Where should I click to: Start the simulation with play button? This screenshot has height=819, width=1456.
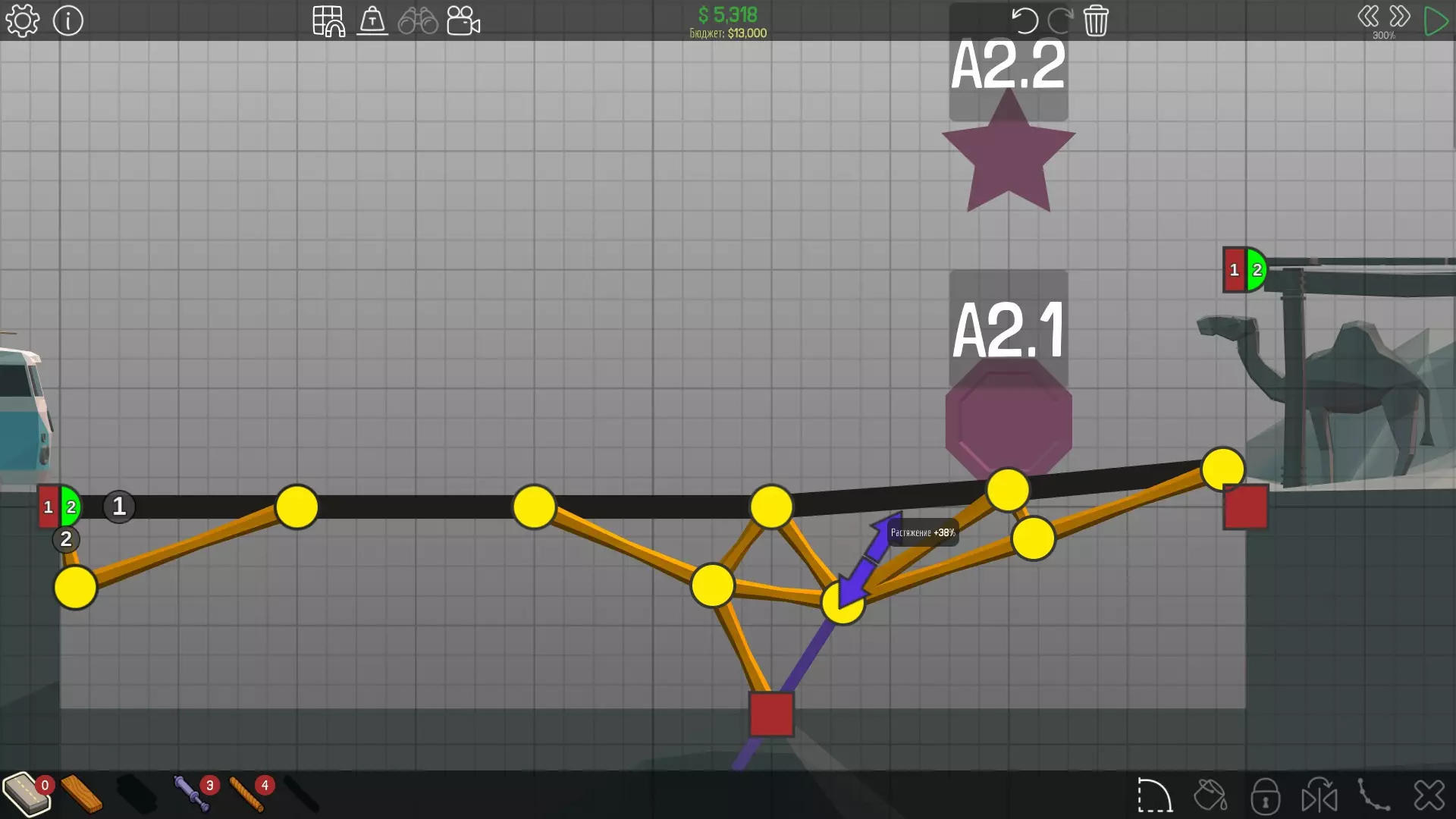coord(1436,20)
